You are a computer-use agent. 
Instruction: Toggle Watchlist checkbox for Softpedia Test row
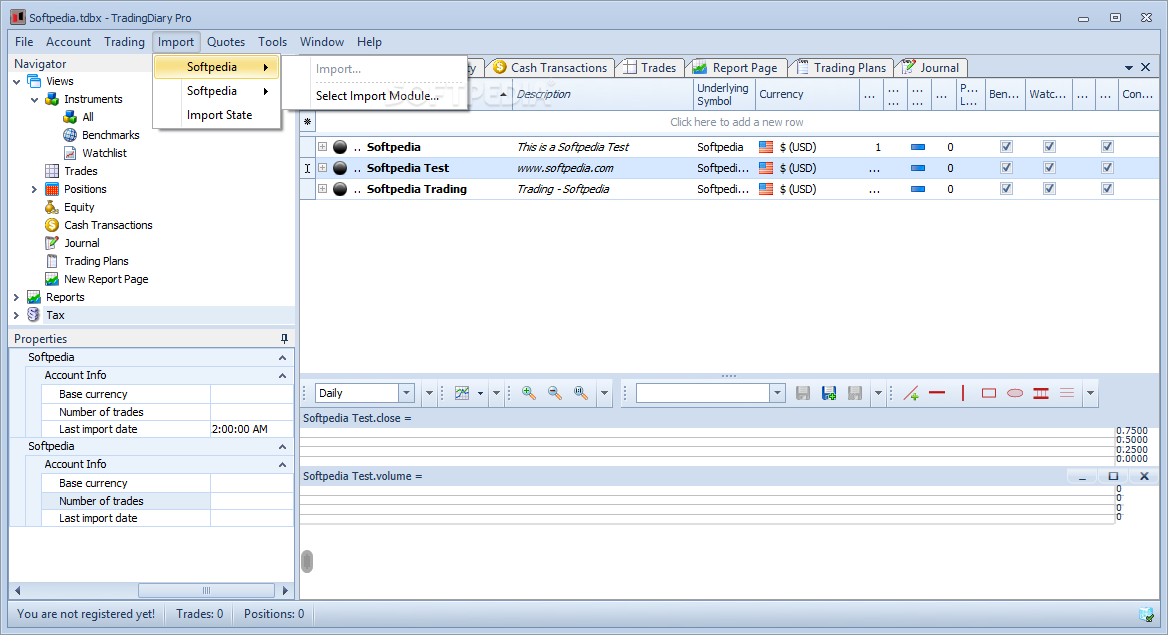(1050, 168)
